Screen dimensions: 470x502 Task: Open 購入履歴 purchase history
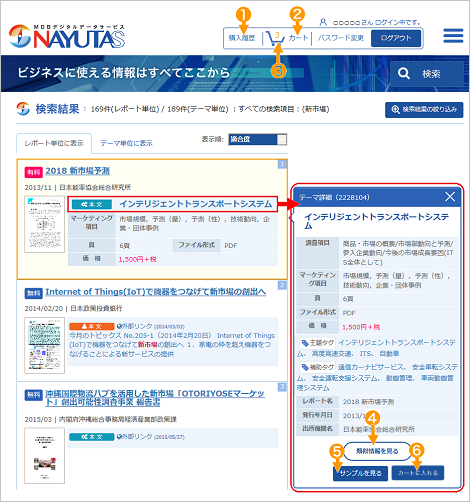(x=242, y=38)
